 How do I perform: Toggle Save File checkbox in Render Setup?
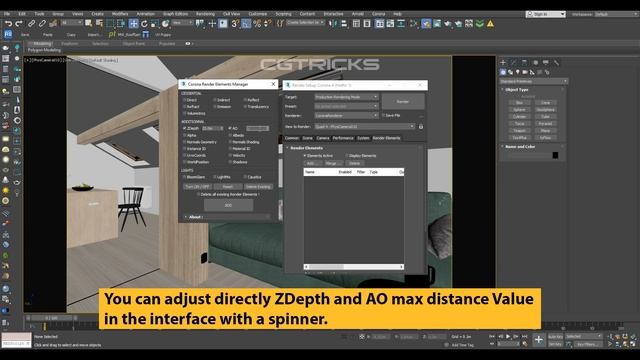coord(383,116)
